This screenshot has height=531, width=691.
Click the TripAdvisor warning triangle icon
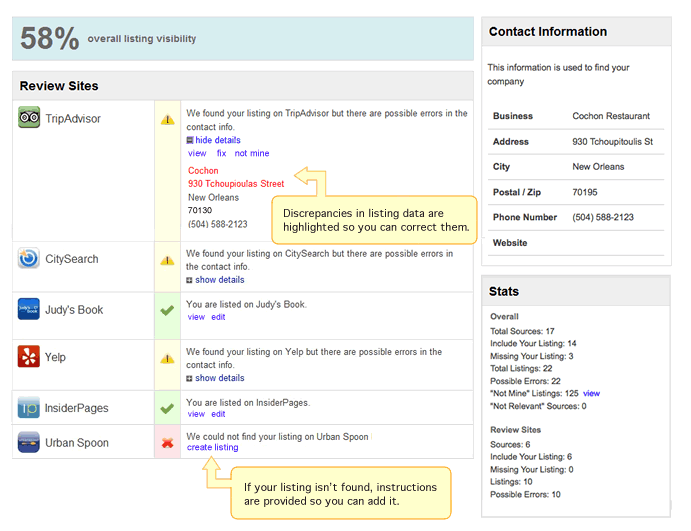(167, 119)
